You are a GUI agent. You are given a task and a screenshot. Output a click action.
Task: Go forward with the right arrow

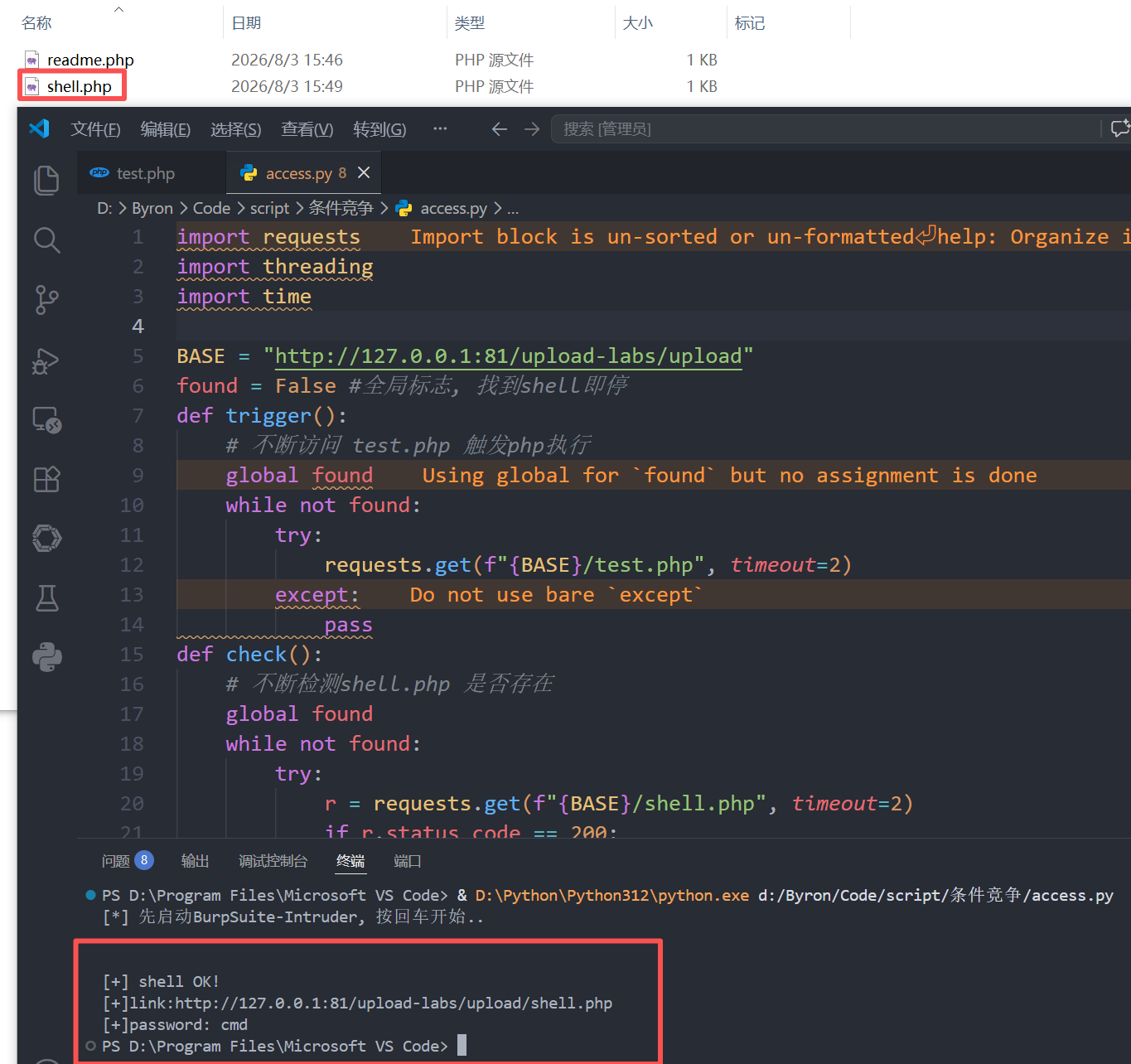click(532, 129)
